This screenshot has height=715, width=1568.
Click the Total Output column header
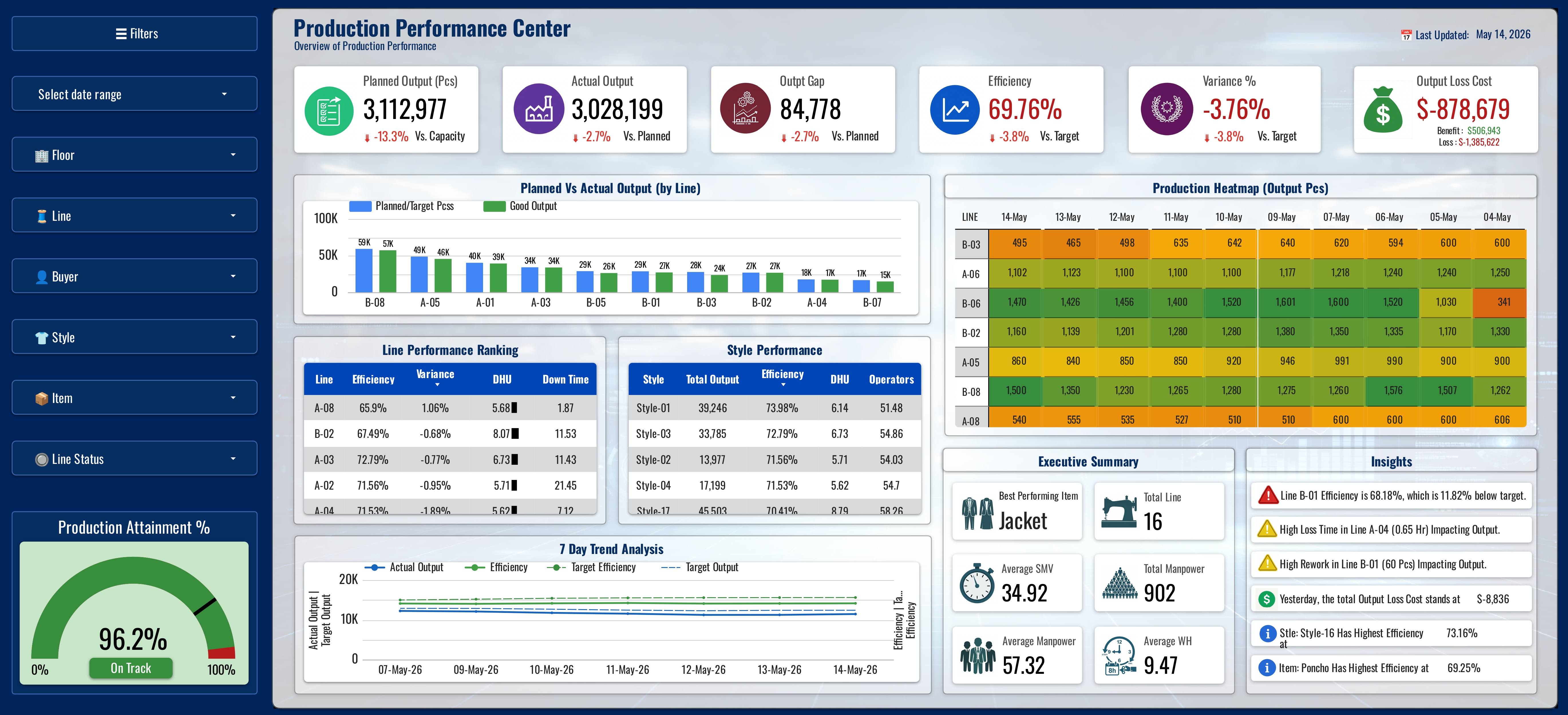tap(712, 379)
